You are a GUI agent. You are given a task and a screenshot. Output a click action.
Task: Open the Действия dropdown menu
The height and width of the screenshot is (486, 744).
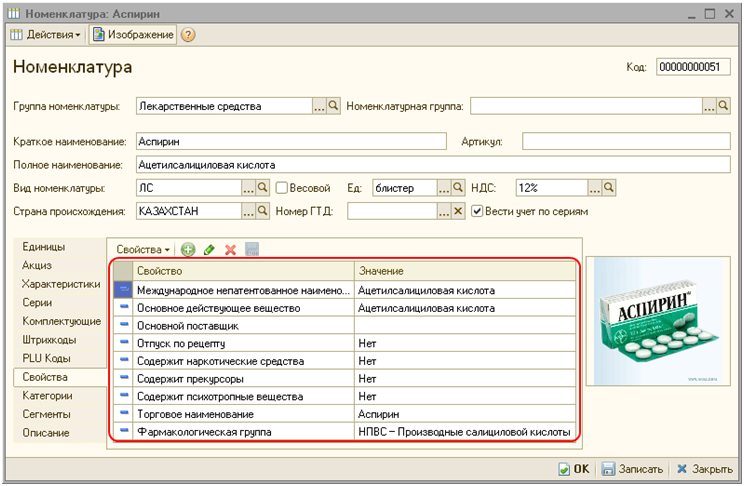coord(46,35)
